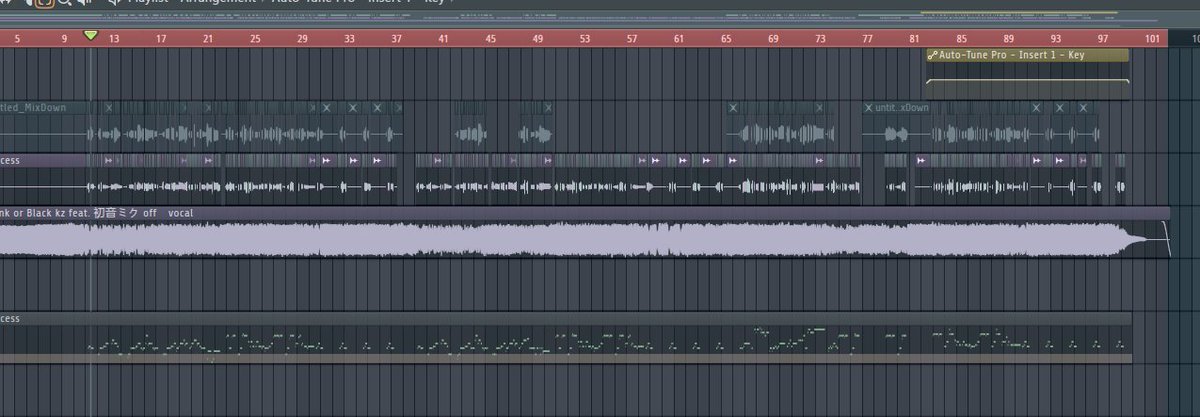Click the clip X icon under bar 65

[x=733, y=107]
